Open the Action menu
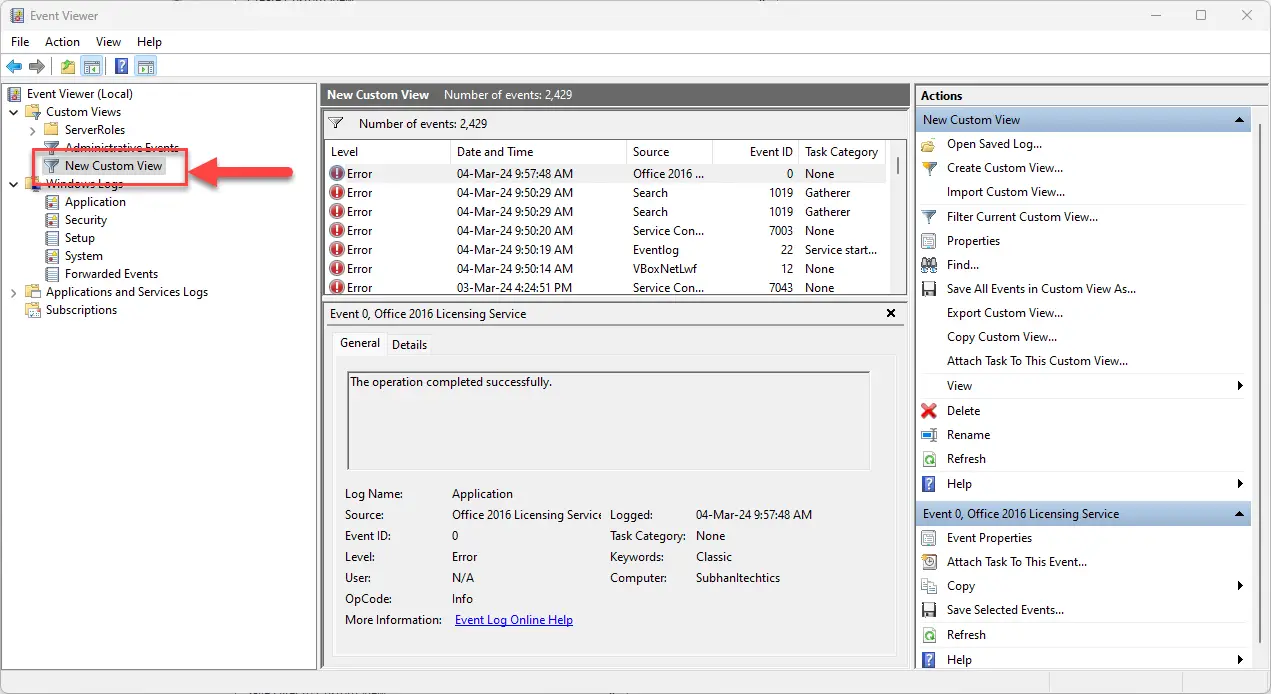Image resolution: width=1271 pixels, height=694 pixels. coord(62,42)
